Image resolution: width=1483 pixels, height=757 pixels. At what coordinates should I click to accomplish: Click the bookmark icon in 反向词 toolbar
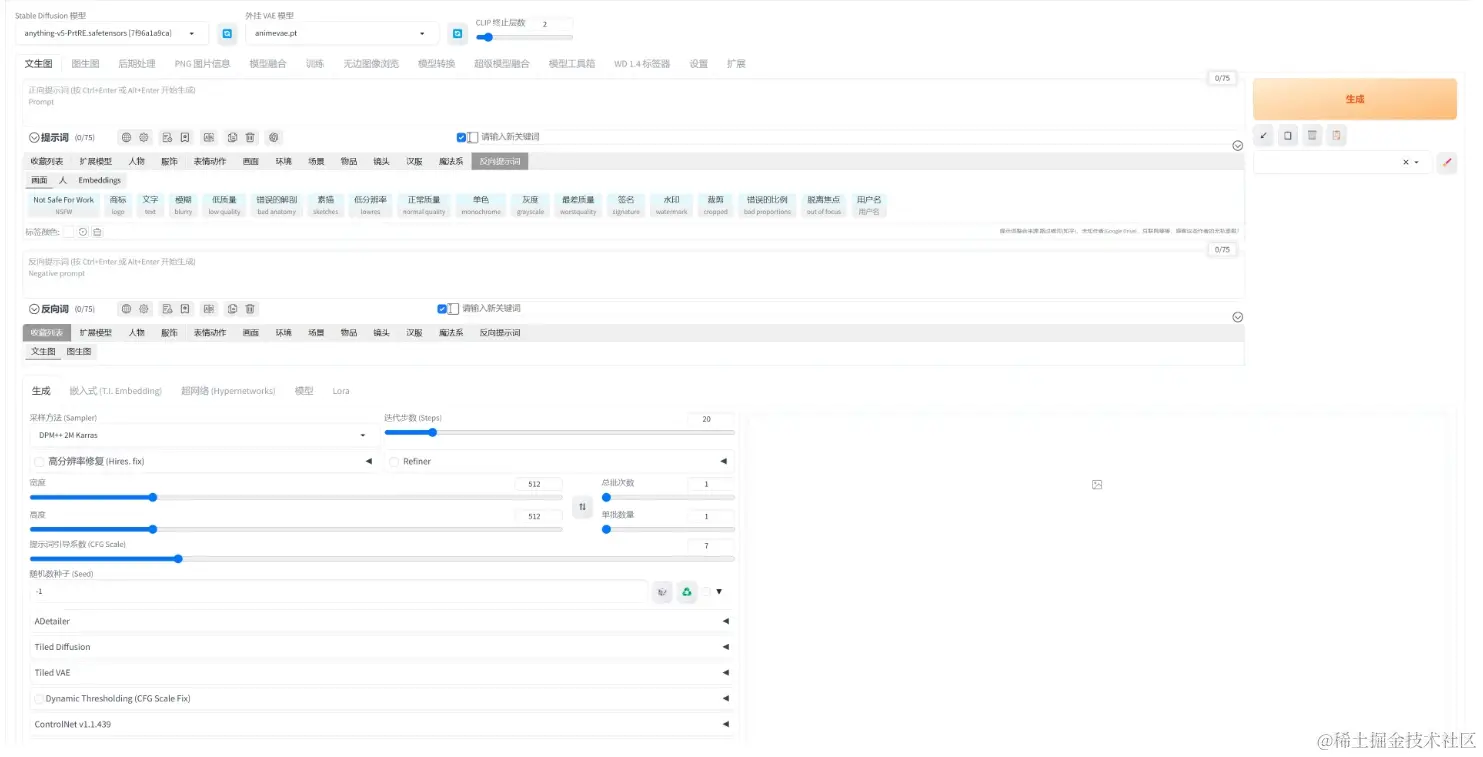(x=185, y=309)
